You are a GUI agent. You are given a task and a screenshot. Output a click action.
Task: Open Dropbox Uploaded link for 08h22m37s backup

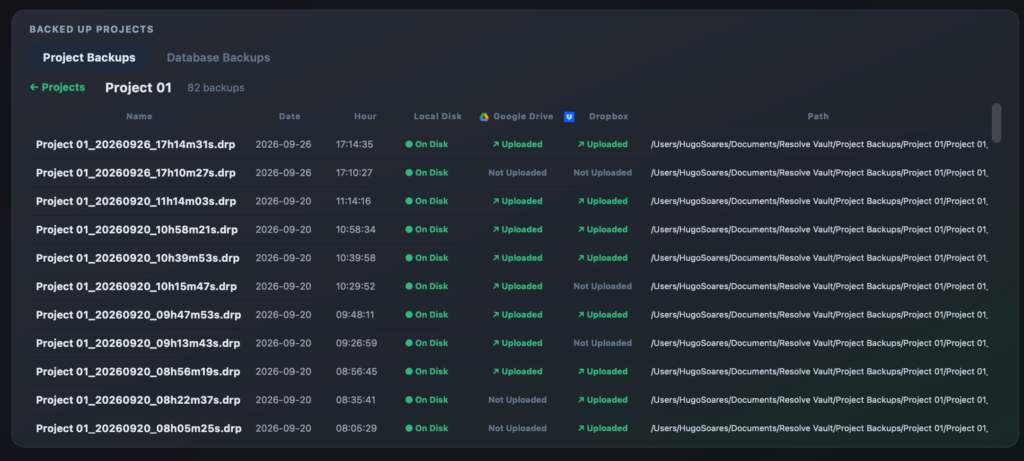[602, 400]
